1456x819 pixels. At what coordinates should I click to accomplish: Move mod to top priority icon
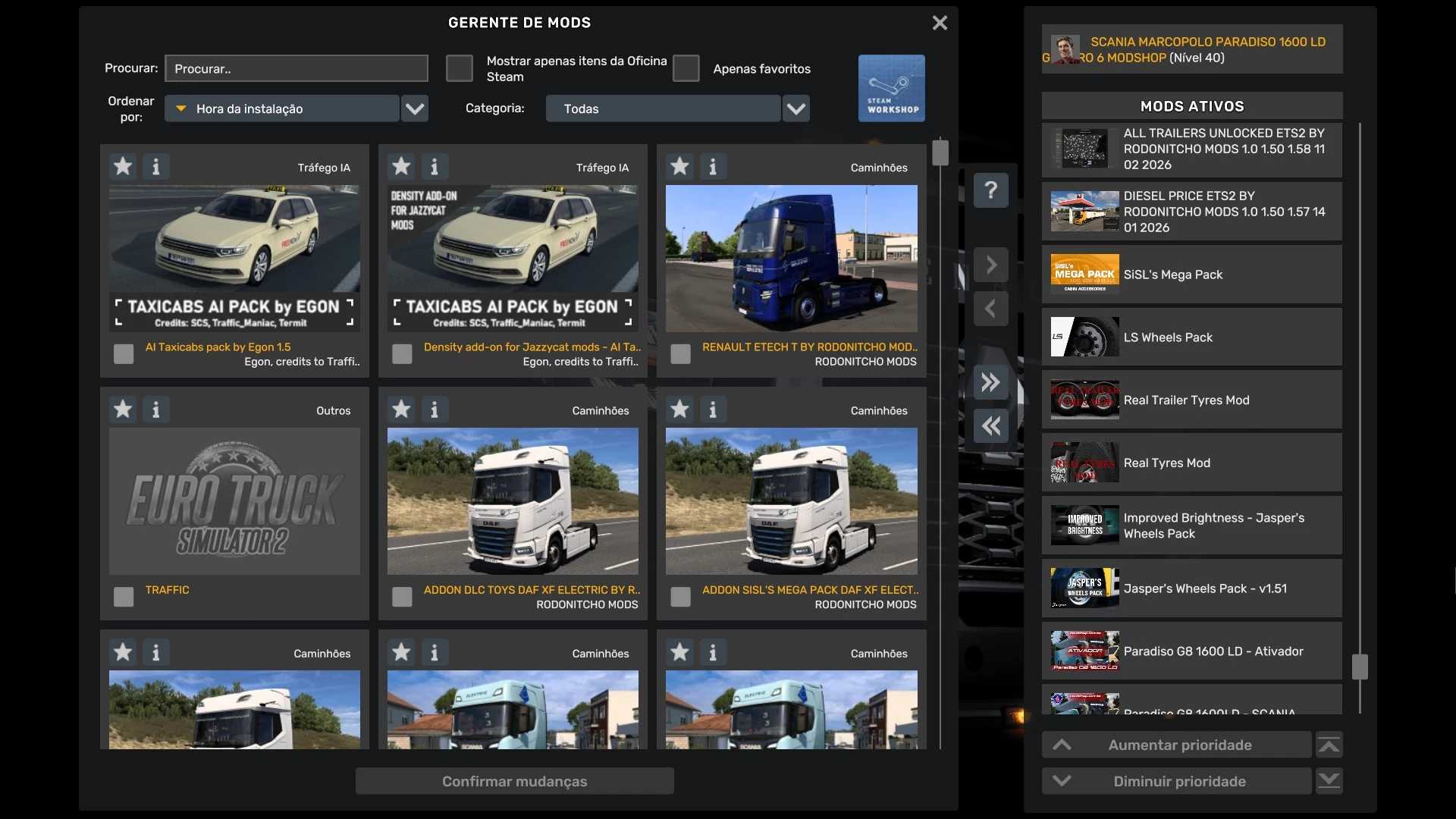point(1329,745)
